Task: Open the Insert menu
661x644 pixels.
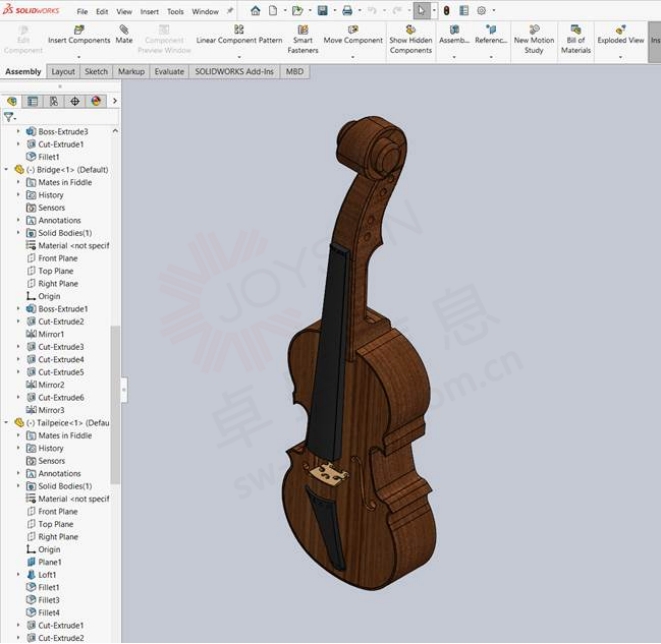Action: [x=149, y=11]
